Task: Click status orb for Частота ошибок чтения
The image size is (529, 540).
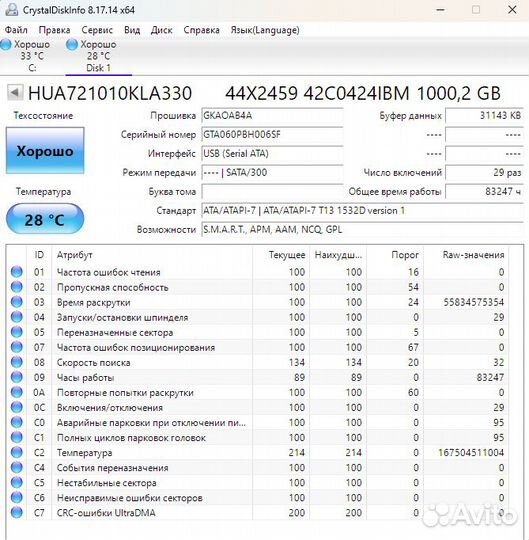Action: pyautogui.click(x=17, y=272)
